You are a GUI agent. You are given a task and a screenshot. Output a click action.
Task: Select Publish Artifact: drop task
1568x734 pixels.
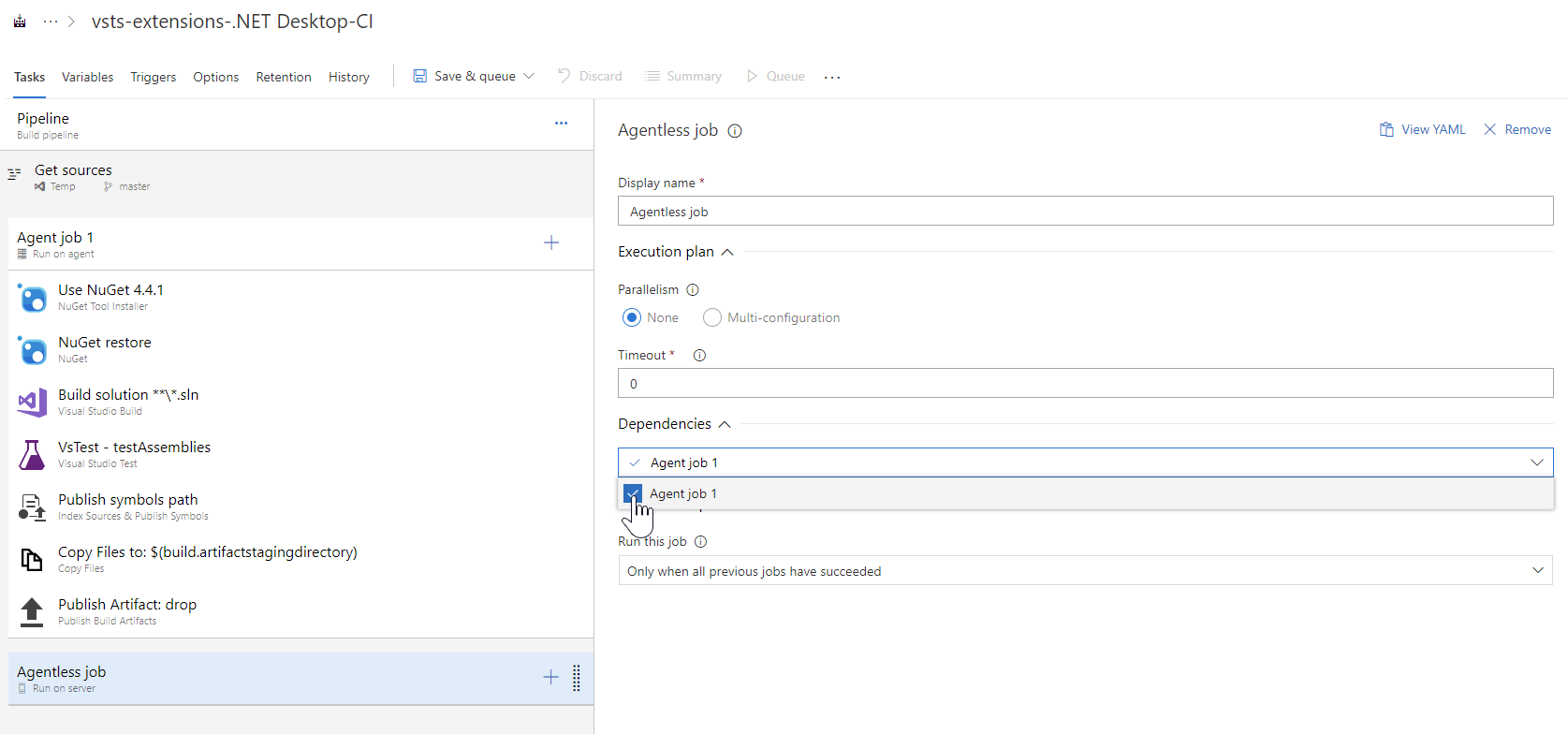click(x=300, y=612)
